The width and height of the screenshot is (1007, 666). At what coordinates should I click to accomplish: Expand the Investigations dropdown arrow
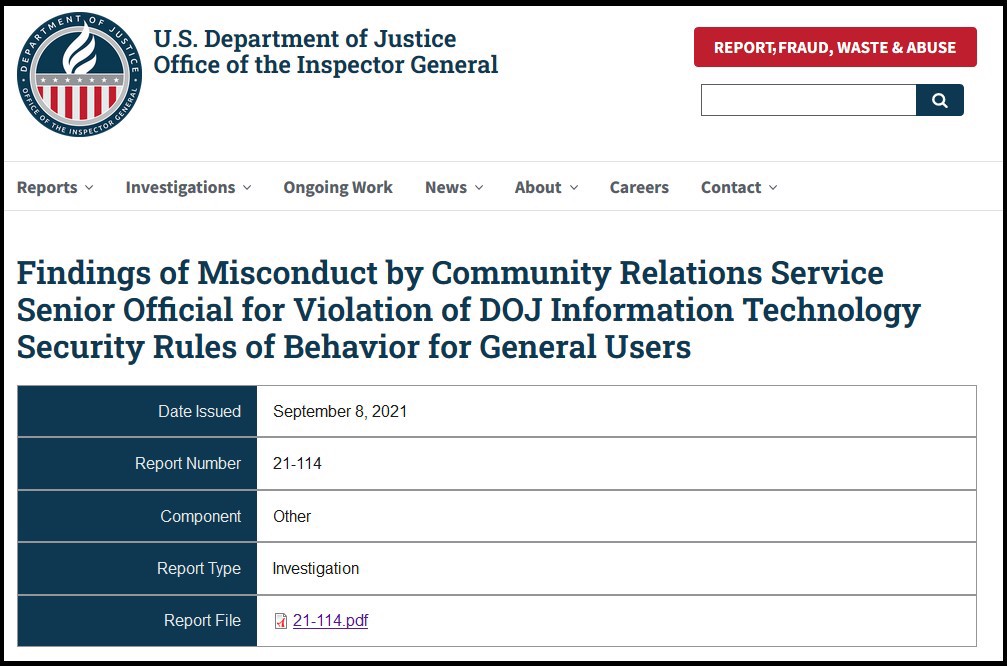(247, 188)
